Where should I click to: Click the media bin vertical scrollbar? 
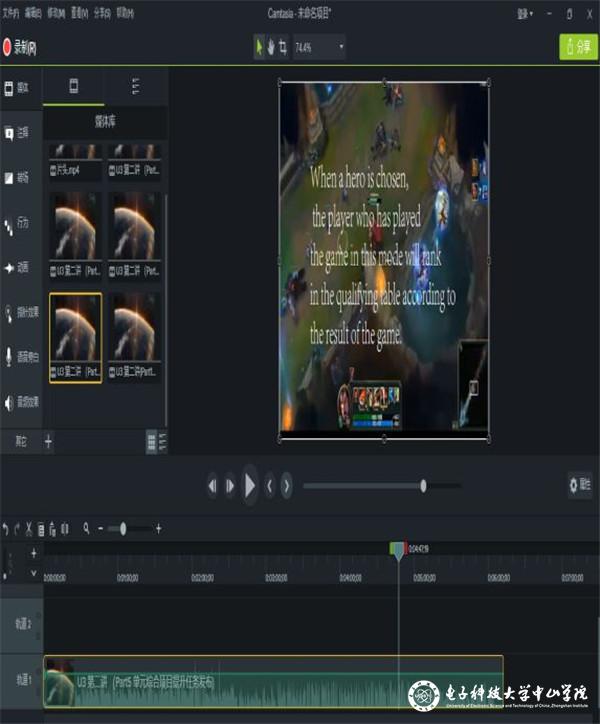(165, 309)
